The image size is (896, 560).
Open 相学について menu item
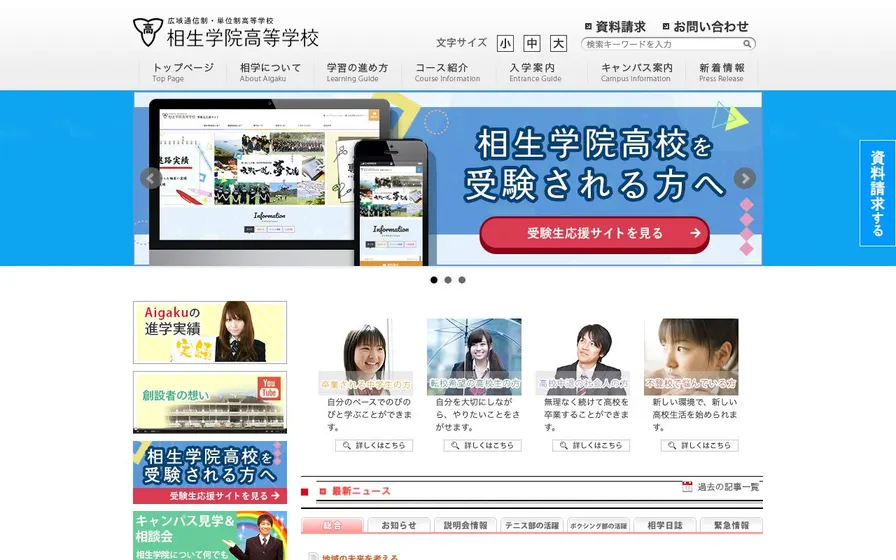point(270,73)
